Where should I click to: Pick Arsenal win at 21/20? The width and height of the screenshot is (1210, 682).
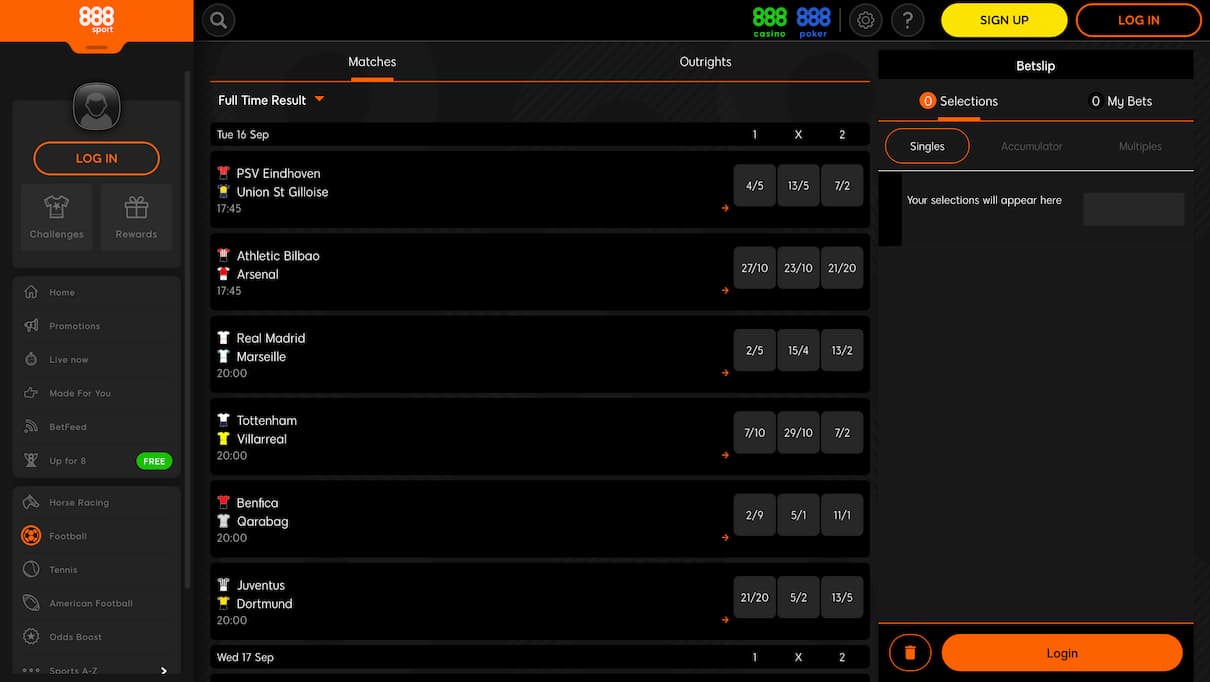(842, 268)
